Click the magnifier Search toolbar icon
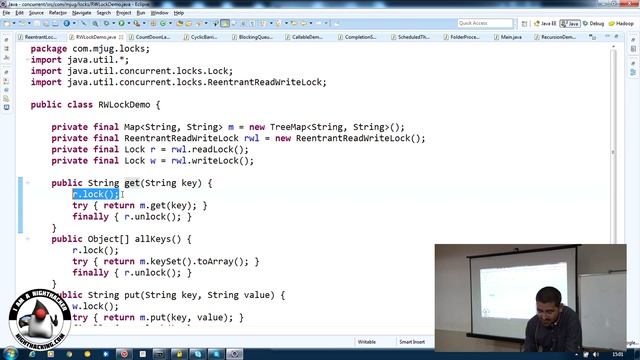640x360 pixels. coord(95,23)
